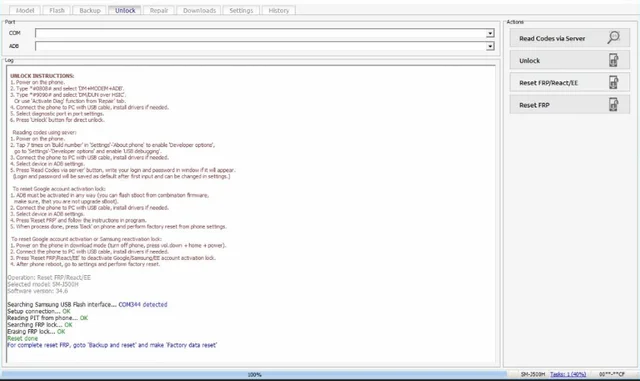Image resolution: width=640 pixels, height=381 pixels.
Task: Click the phone icon on the Unlock button
Action: [613, 60]
